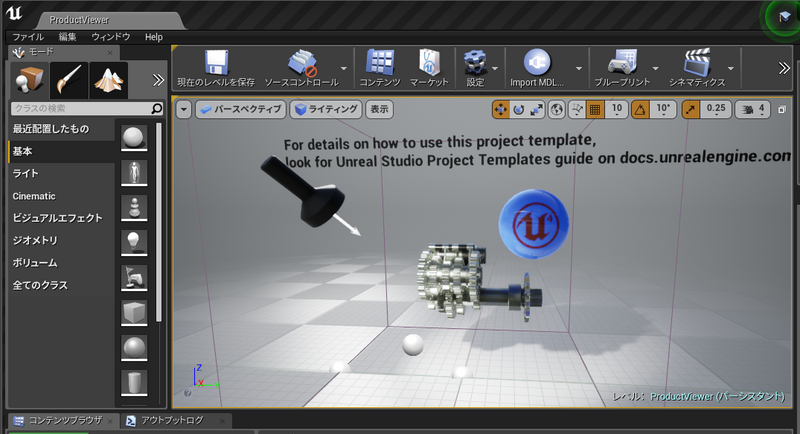Pick the Player Start flag thumbnail
The height and width of the screenshot is (434, 800).
134,278
